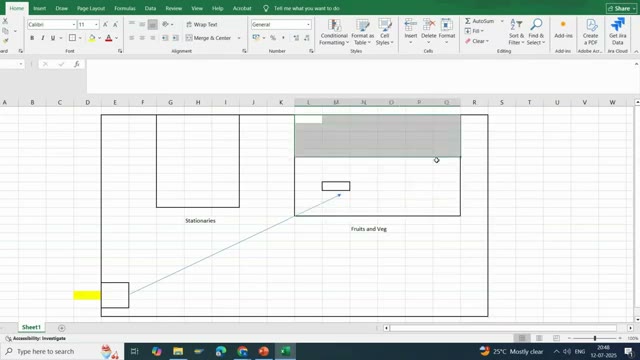The height and width of the screenshot is (360, 640).
Task: Decrease font size with the small A icon
Action: coord(116,24)
